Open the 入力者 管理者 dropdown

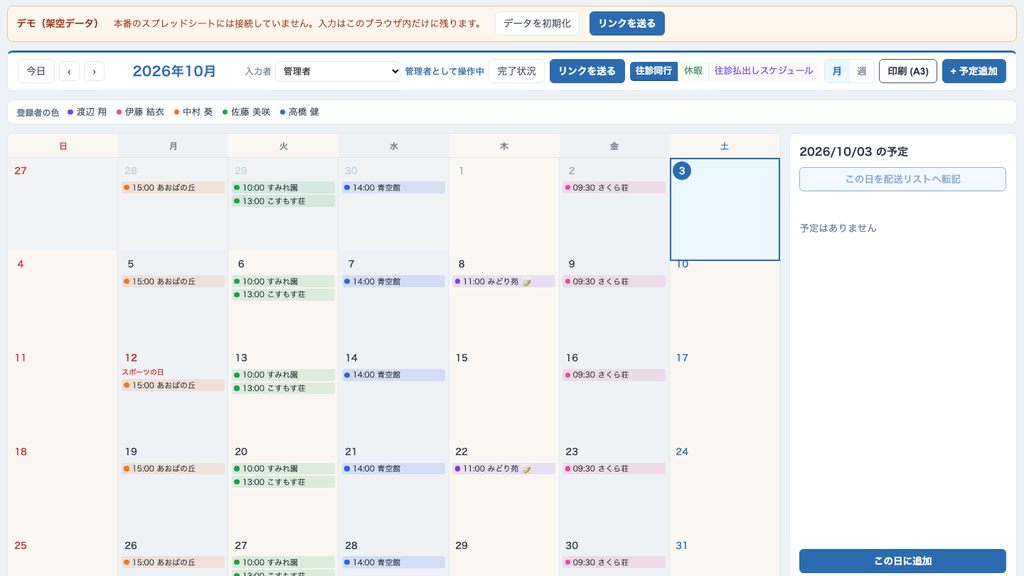pos(338,71)
